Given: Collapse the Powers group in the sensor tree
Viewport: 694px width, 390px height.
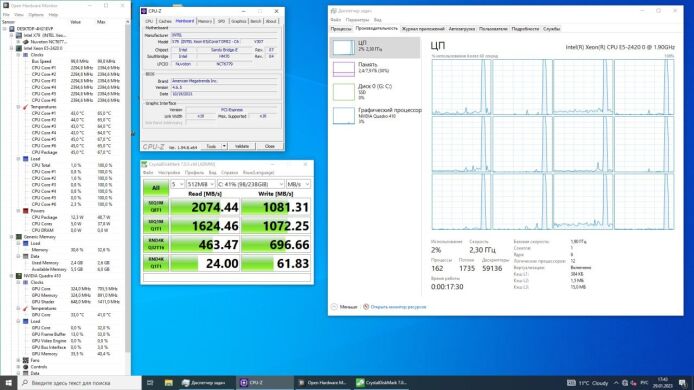Looking at the screenshot, I should point(19,211).
